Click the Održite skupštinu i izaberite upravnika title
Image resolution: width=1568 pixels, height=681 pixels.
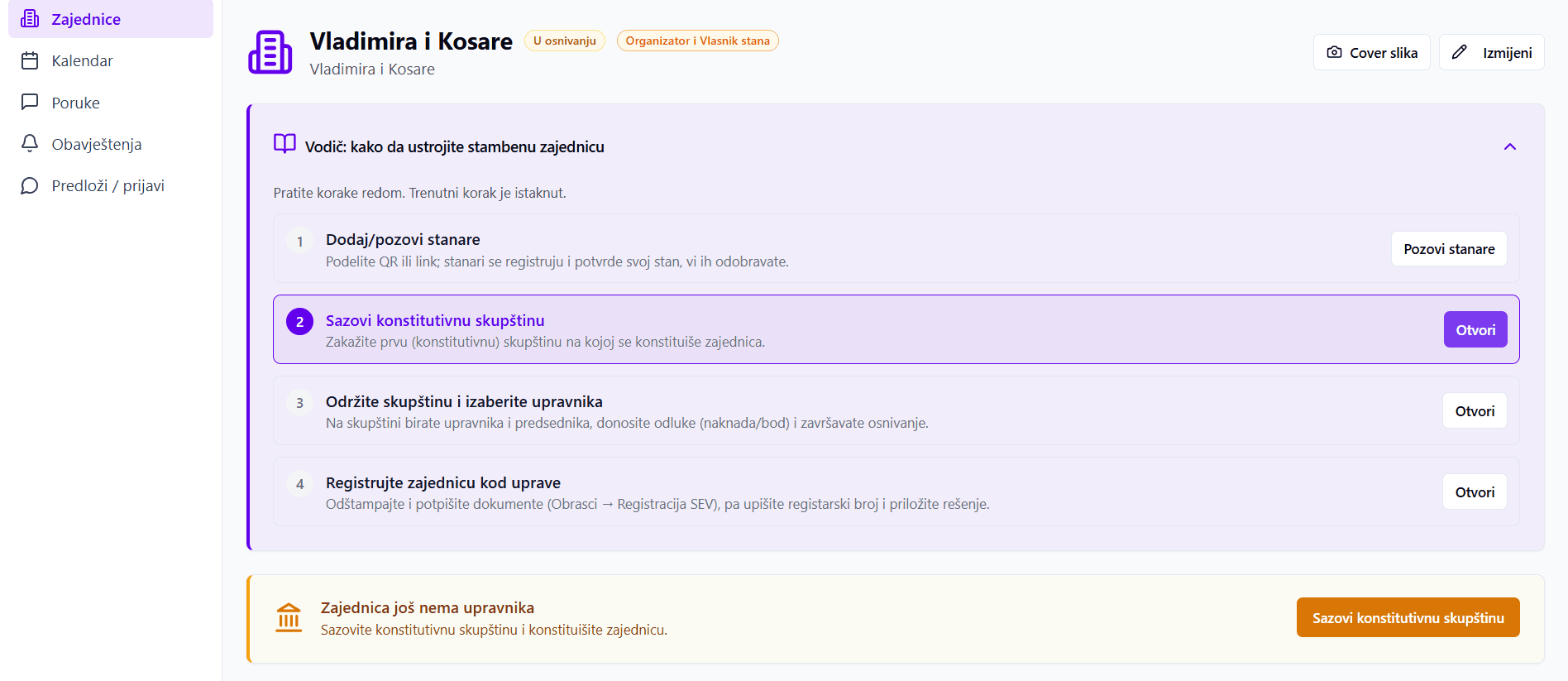click(464, 401)
